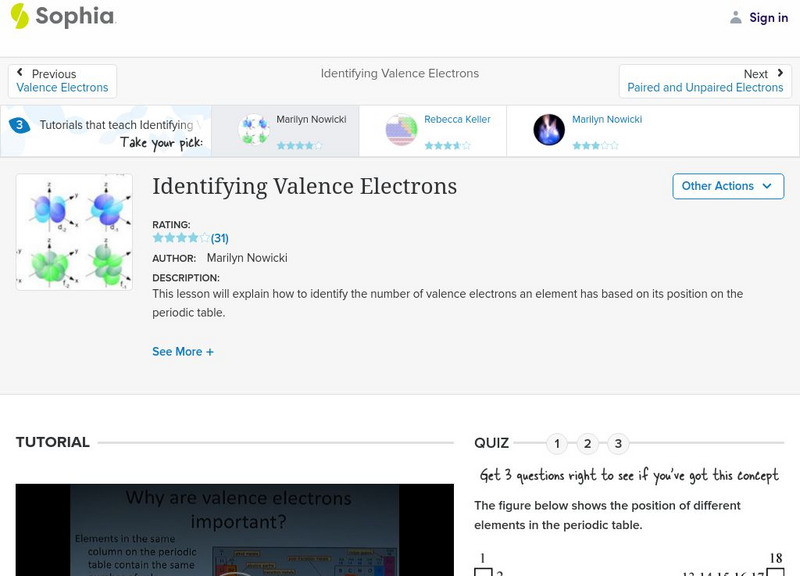Click the Other Actions chevron arrow
800x576 pixels.
pyautogui.click(x=767, y=186)
